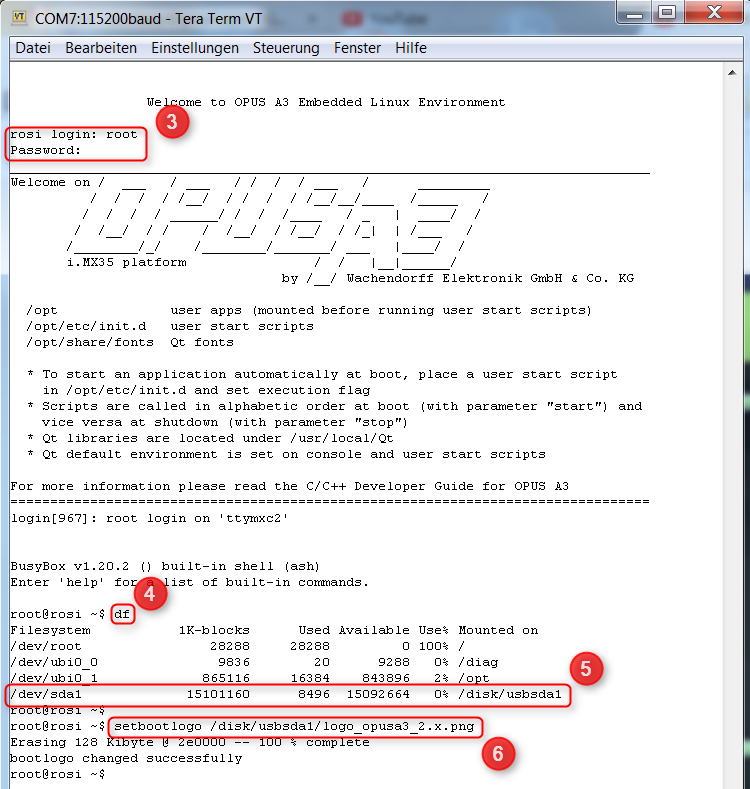The height and width of the screenshot is (789, 750).
Task: Open the Hilfe menu
Action: coord(411,48)
